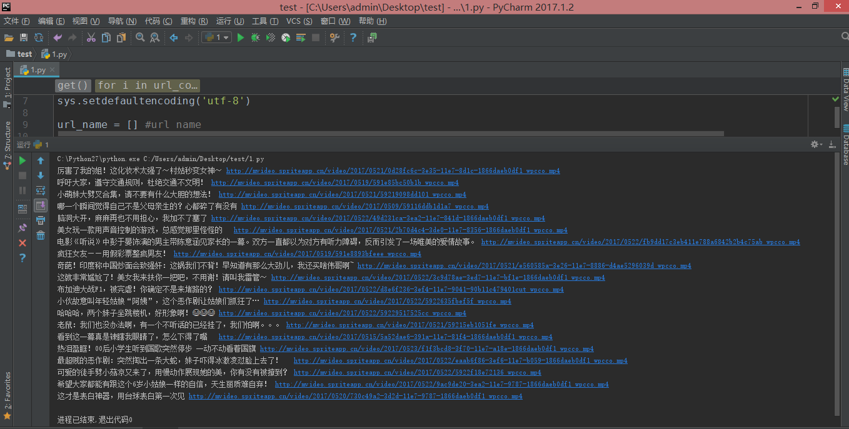This screenshot has height=429, width=849.
Task: Toggle the Pin Tab icon in the Run panel
Action: (23, 228)
